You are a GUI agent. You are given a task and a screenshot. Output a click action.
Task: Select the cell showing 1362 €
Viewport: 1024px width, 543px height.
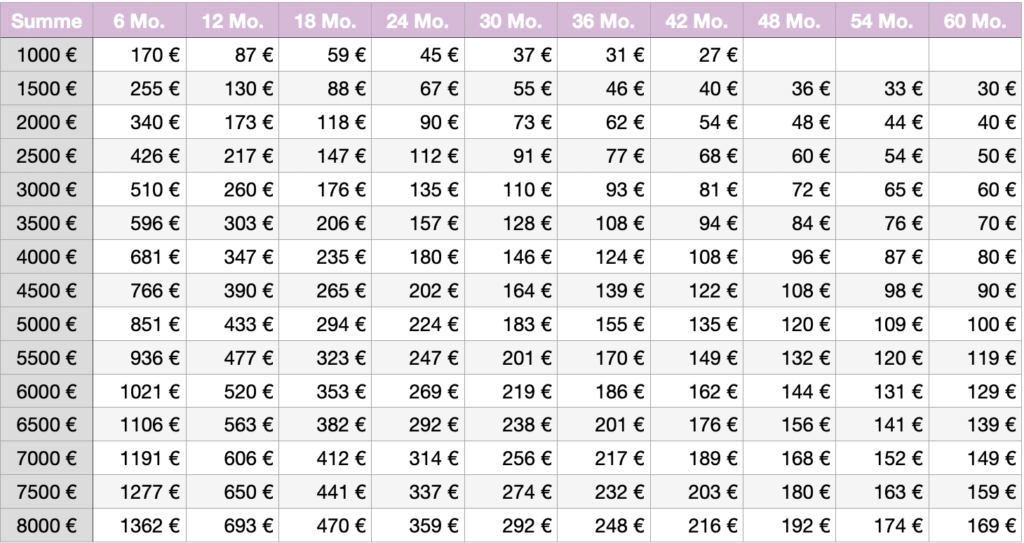(x=140, y=525)
